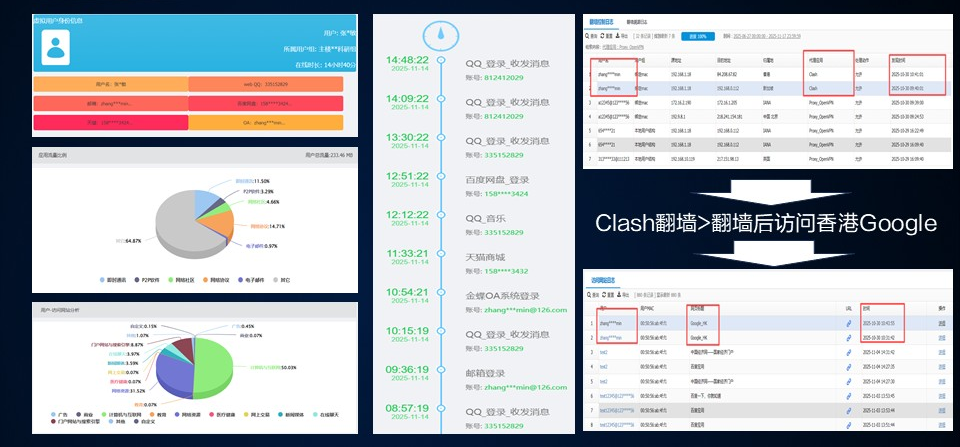Switch to second tab in proxy log panel
Image resolution: width=960 pixels, height=447 pixels.
pyautogui.click(x=637, y=21)
